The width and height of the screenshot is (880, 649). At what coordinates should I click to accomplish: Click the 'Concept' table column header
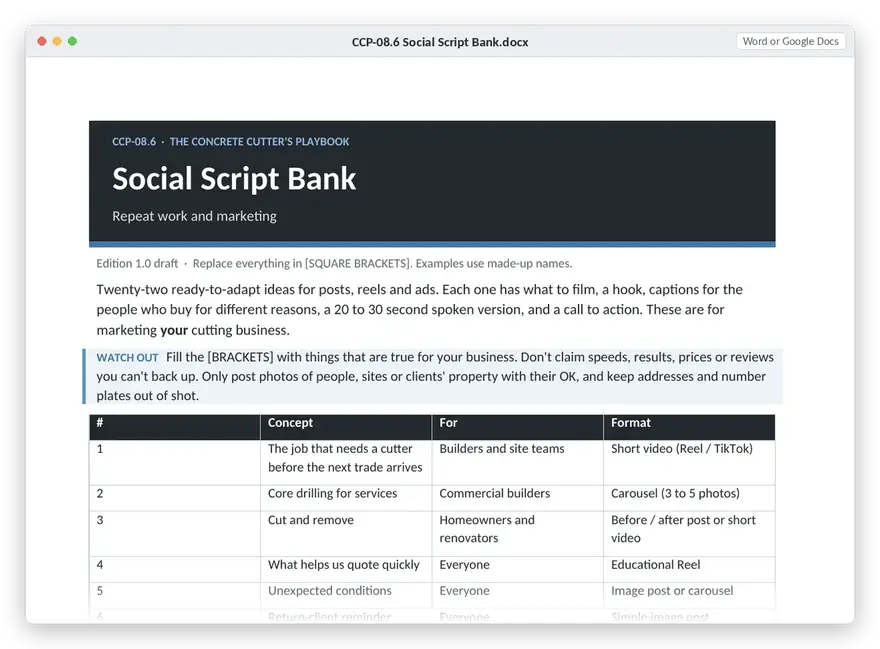click(346, 427)
